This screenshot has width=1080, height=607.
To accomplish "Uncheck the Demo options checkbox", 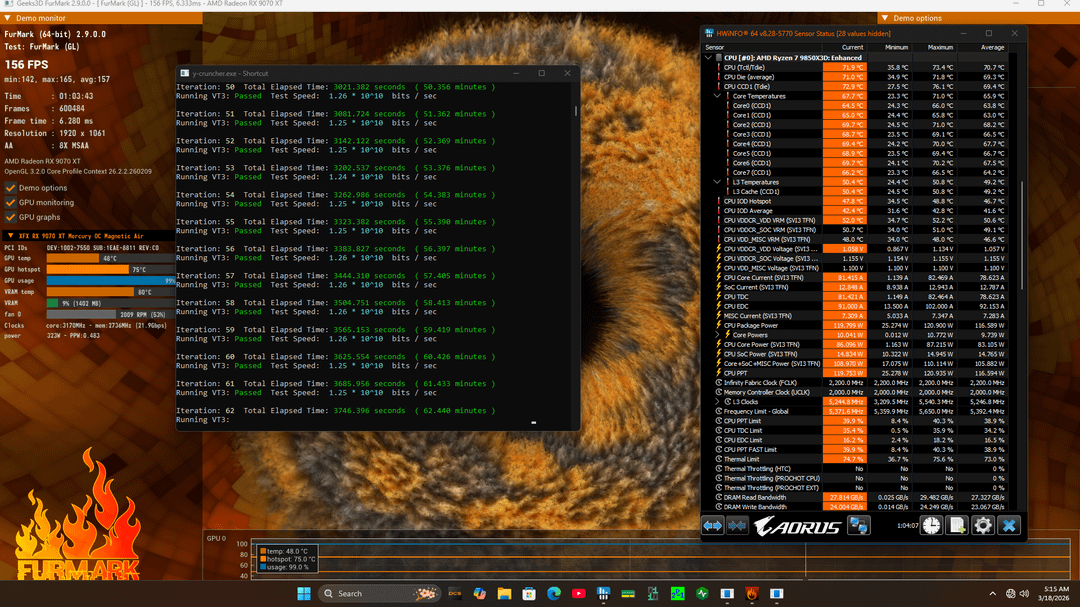I will point(11,188).
